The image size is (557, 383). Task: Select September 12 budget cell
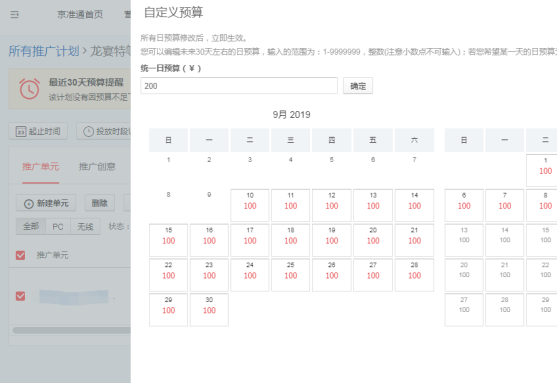click(x=332, y=205)
